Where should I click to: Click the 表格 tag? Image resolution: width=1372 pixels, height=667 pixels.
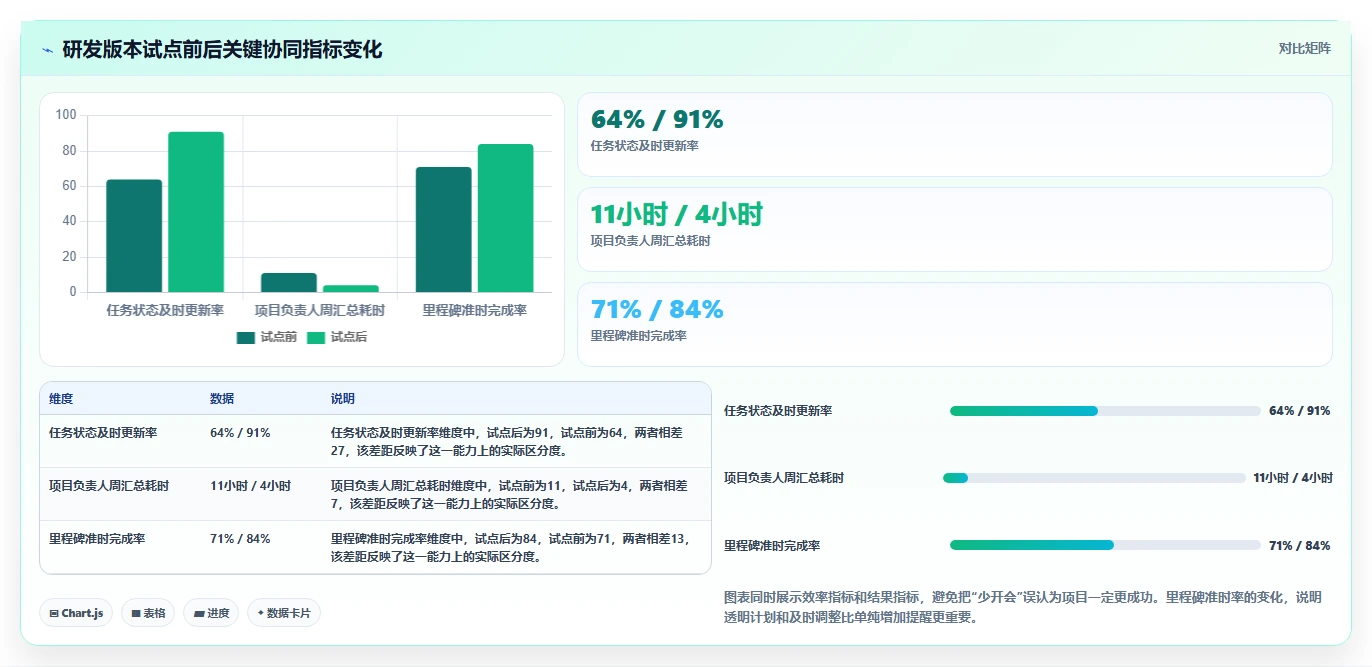pyautogui.click(x=148, y=613)
